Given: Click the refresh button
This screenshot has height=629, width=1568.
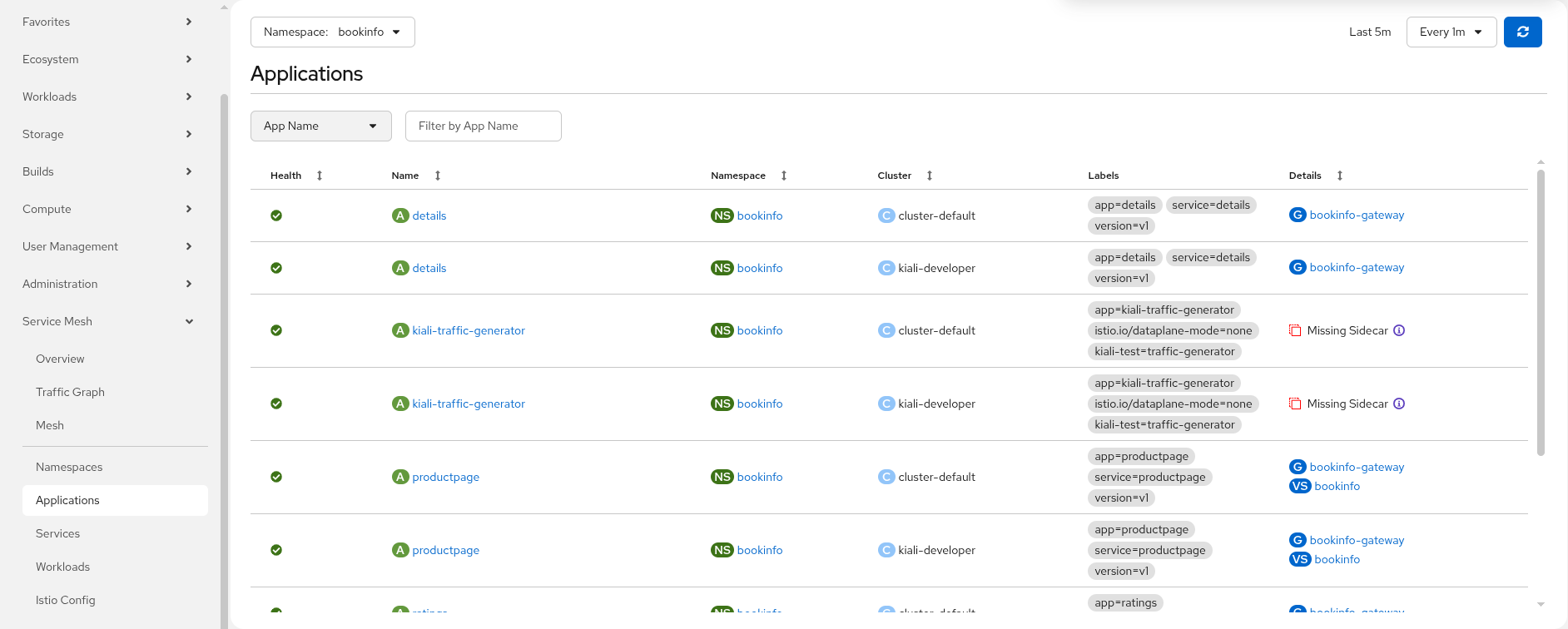Looking at the screenshot, I should (x=1522, y=32).
